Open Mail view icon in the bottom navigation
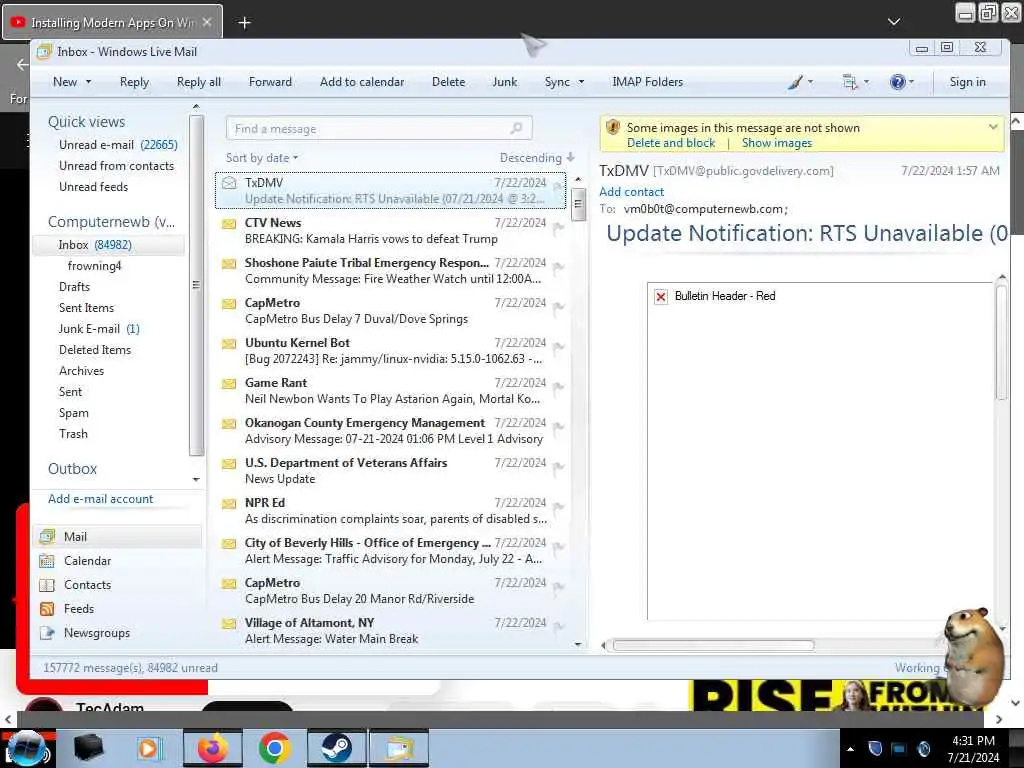The height and width of the screenshot is (768, 1024). point(47,537)
